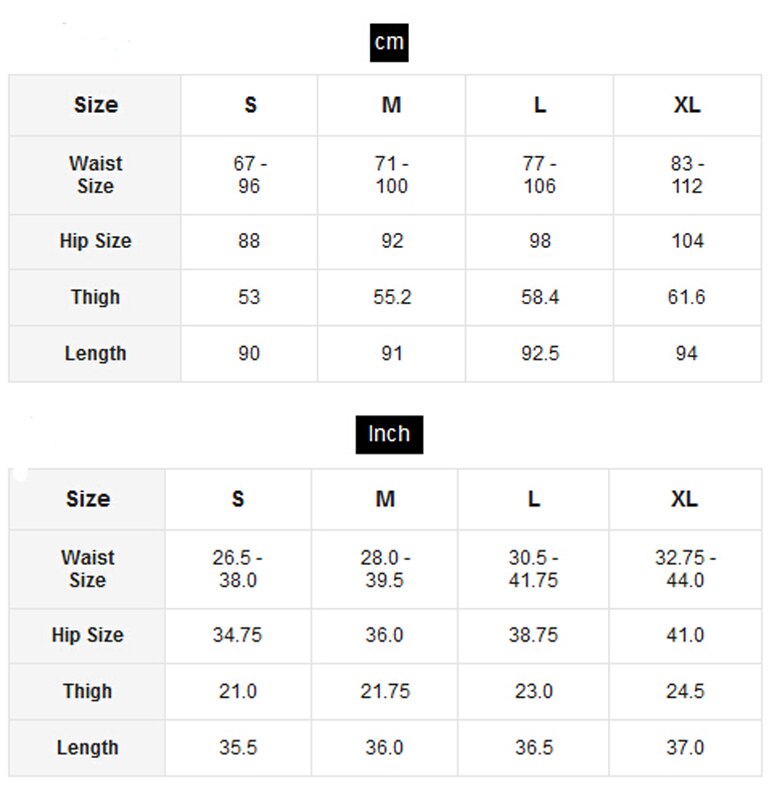This screenshot has height=788, width=769.
Task: Click the black cm unit label
Action: [x=389, y=42]
